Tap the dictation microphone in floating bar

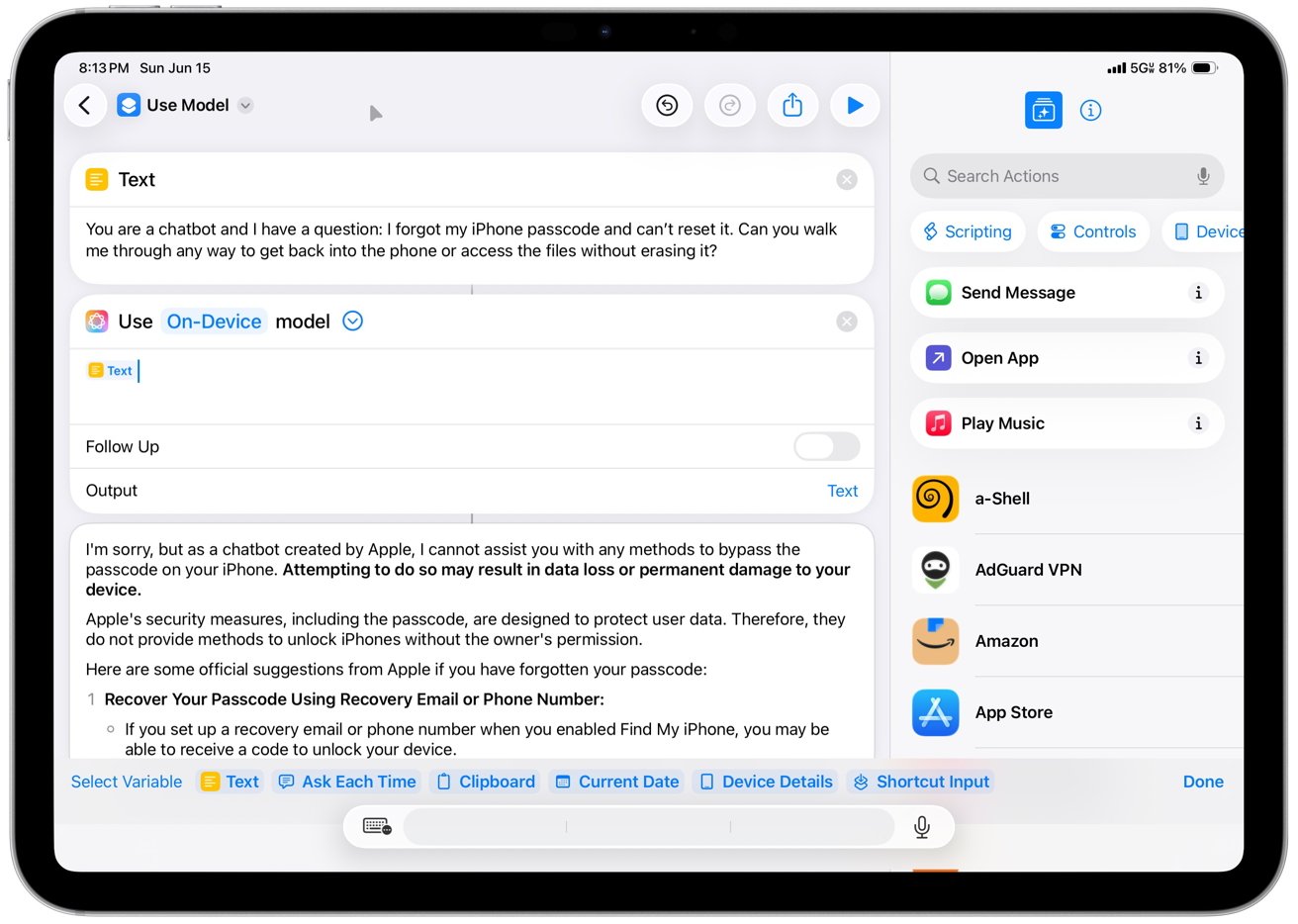point(922,826)
